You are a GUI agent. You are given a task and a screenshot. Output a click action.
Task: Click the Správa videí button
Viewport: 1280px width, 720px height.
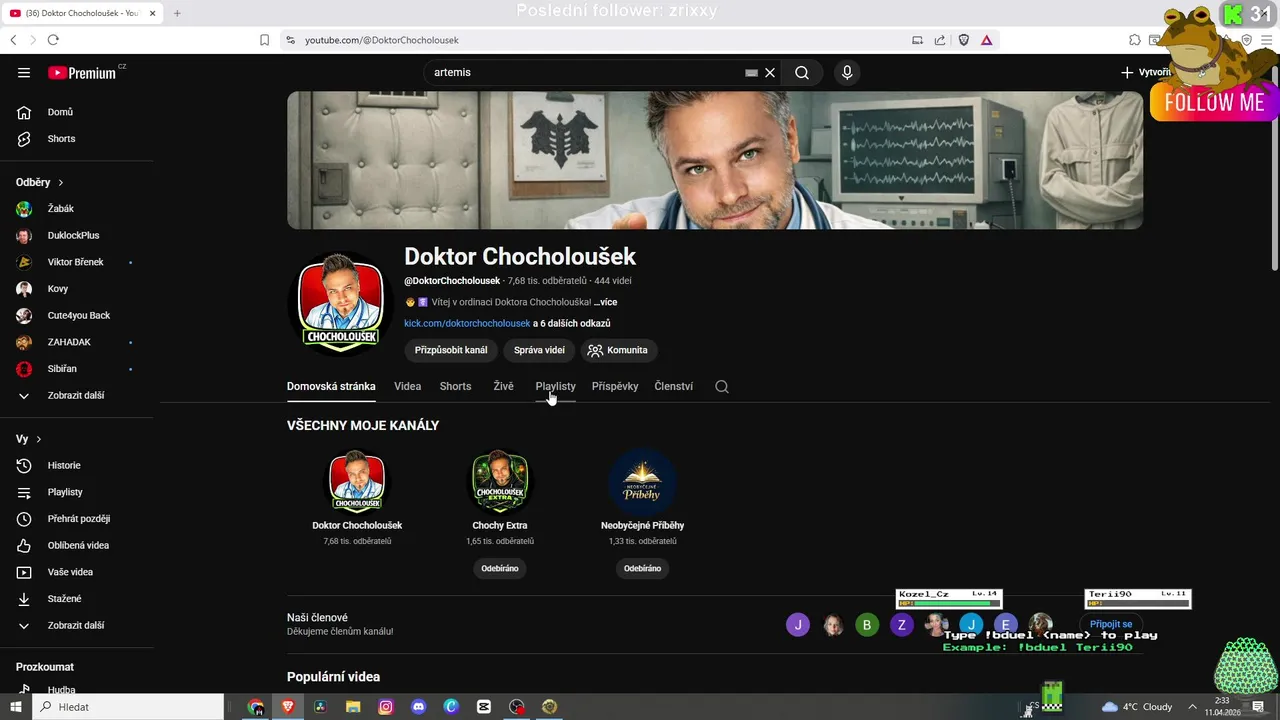539,350
